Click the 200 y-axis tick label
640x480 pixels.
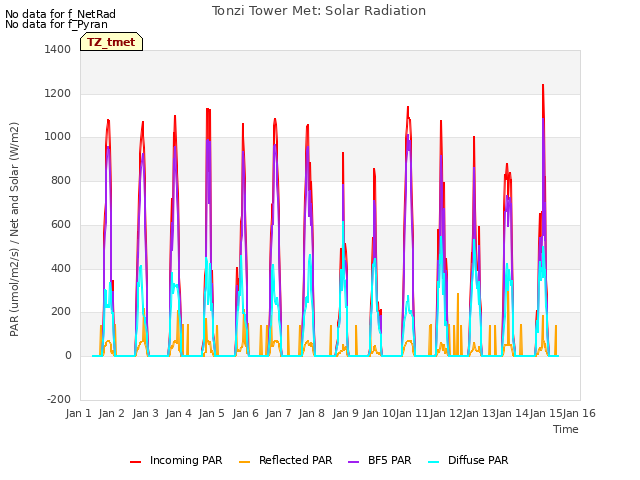(61, 312)
